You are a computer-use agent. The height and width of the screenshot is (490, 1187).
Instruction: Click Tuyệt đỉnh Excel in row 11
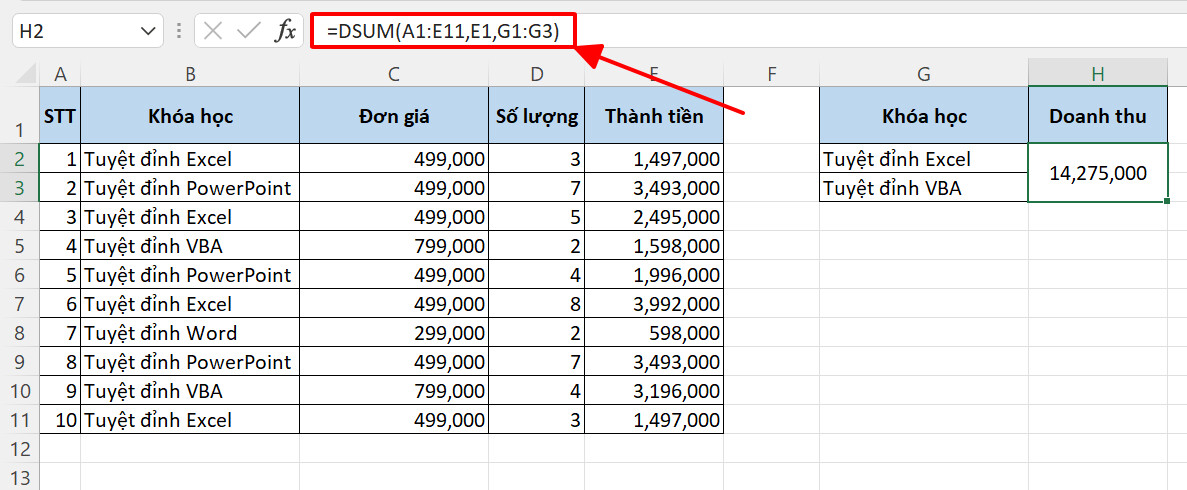click(x=190, y=420)
